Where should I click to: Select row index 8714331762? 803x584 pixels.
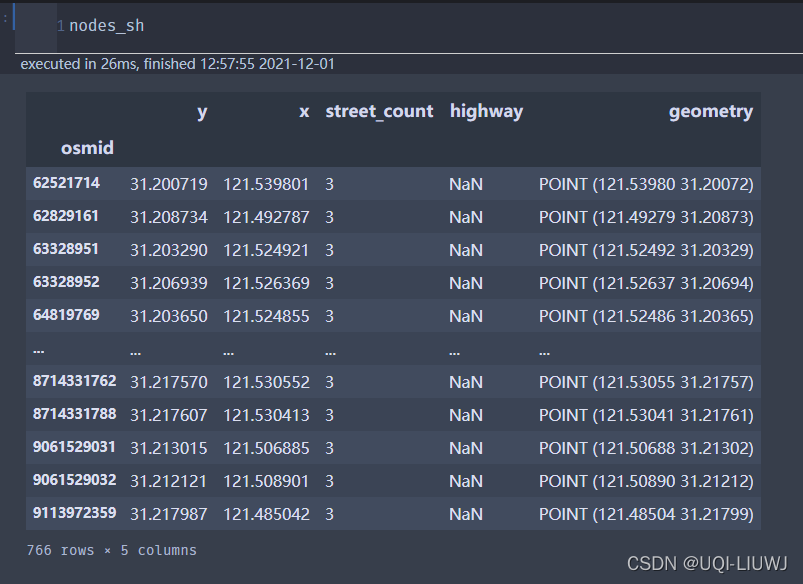click(x=75, y=381)
